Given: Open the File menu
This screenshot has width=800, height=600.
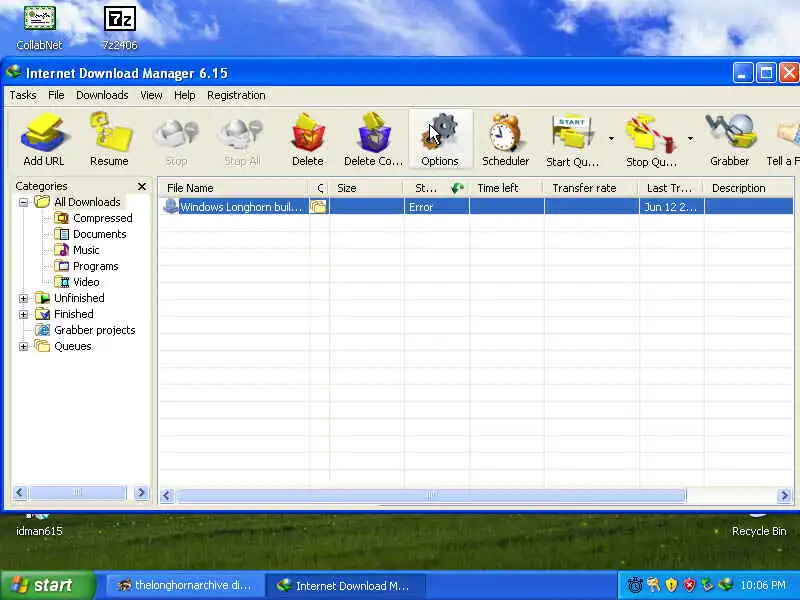Looking at the screenshot, I should coord(56,95).
